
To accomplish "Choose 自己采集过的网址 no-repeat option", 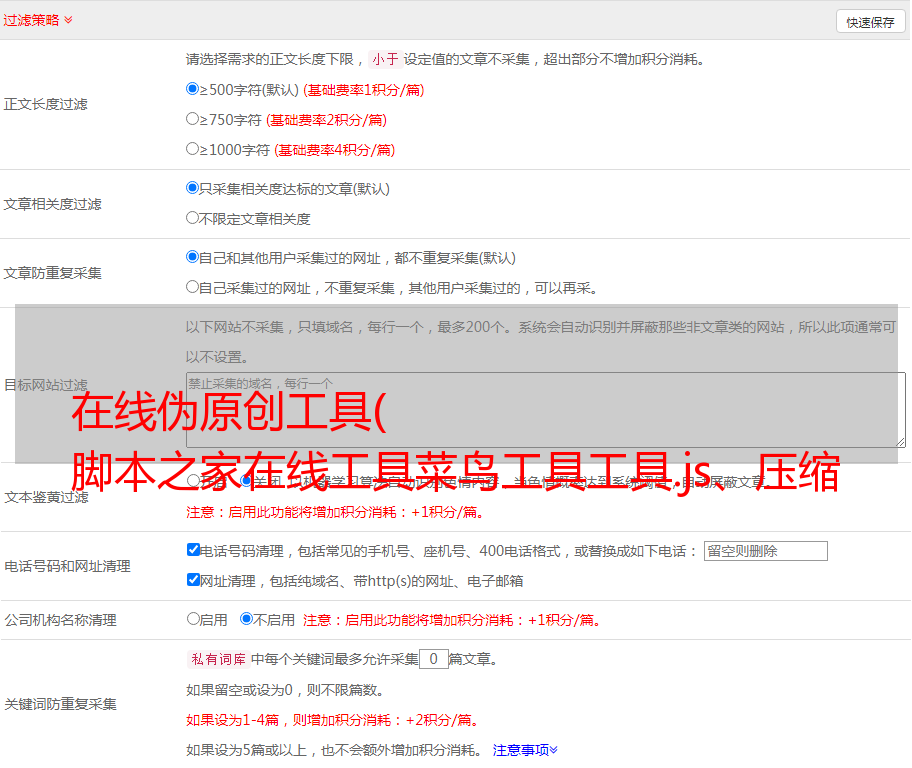I will (x=193, y=287).
